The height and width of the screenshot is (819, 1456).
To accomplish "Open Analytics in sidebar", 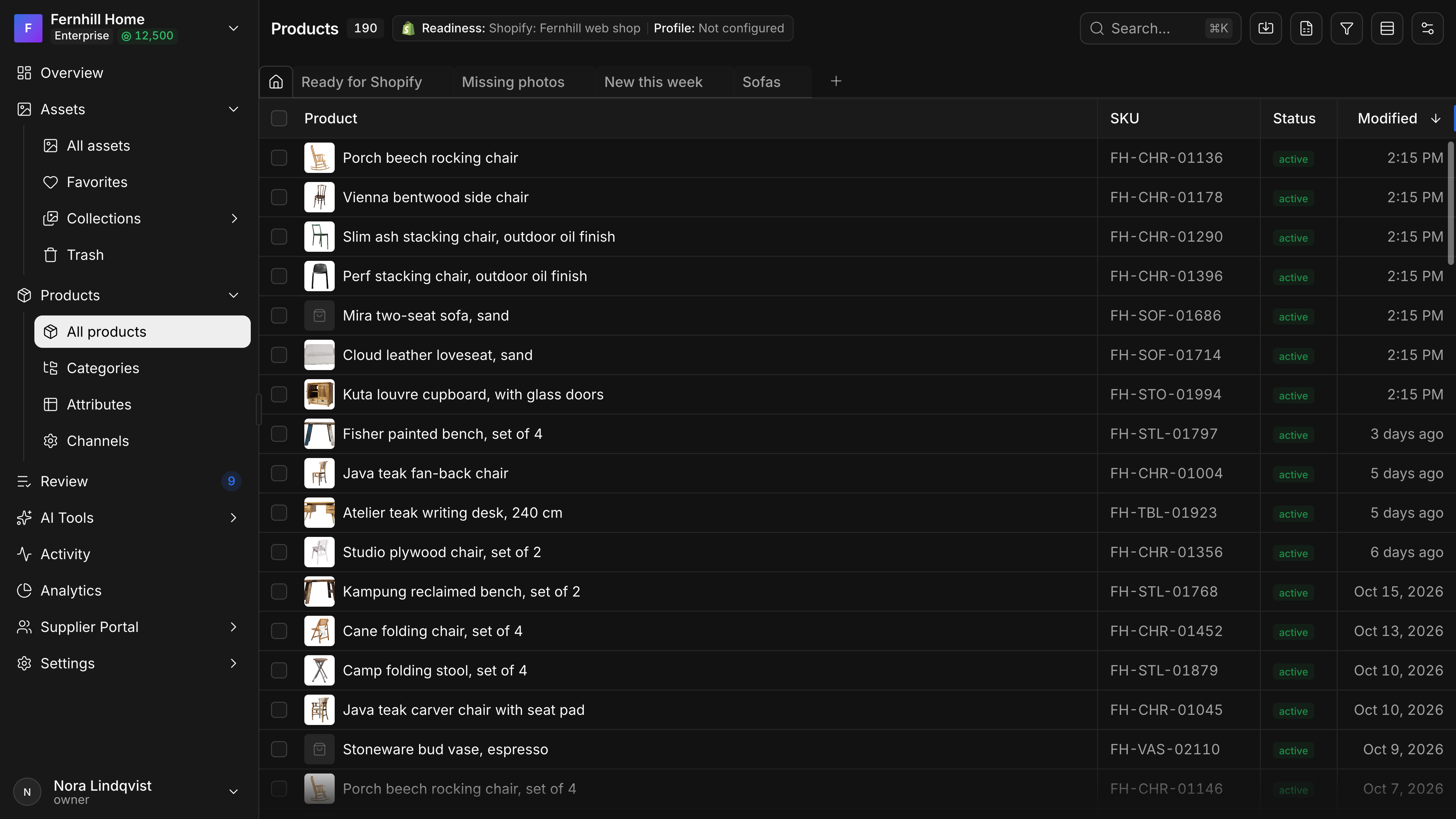I will point(129,590).
